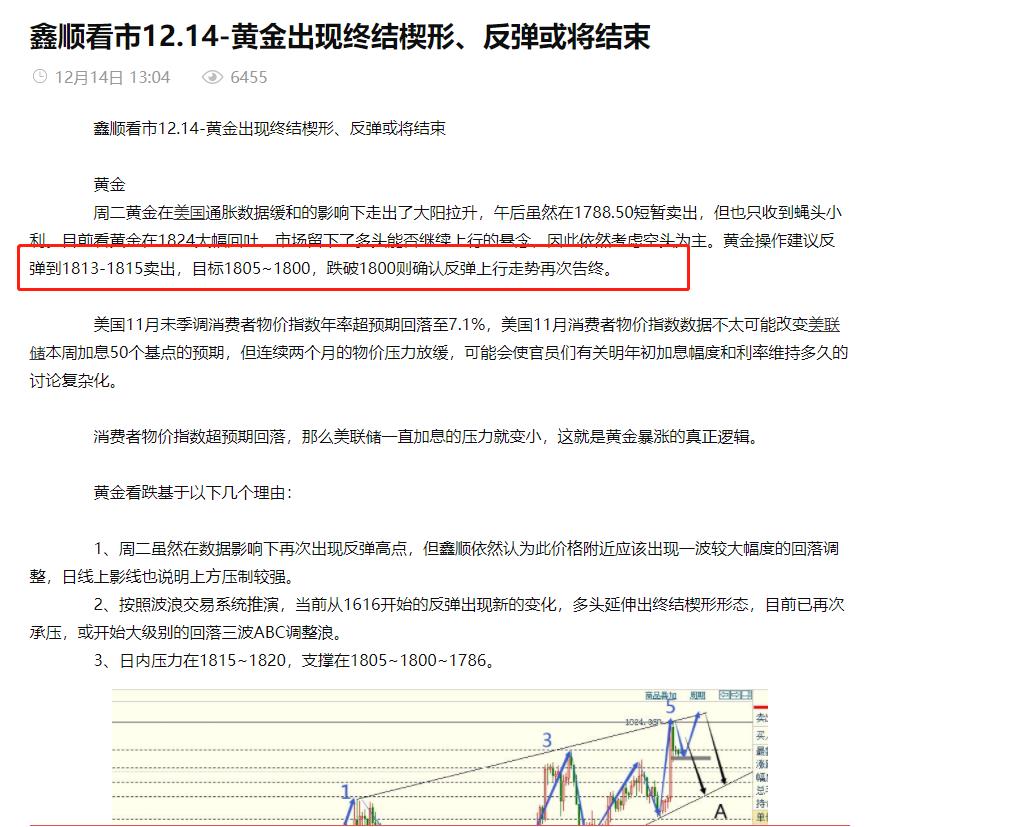Click the grey horizontal support bar on chart

point(689,759)
